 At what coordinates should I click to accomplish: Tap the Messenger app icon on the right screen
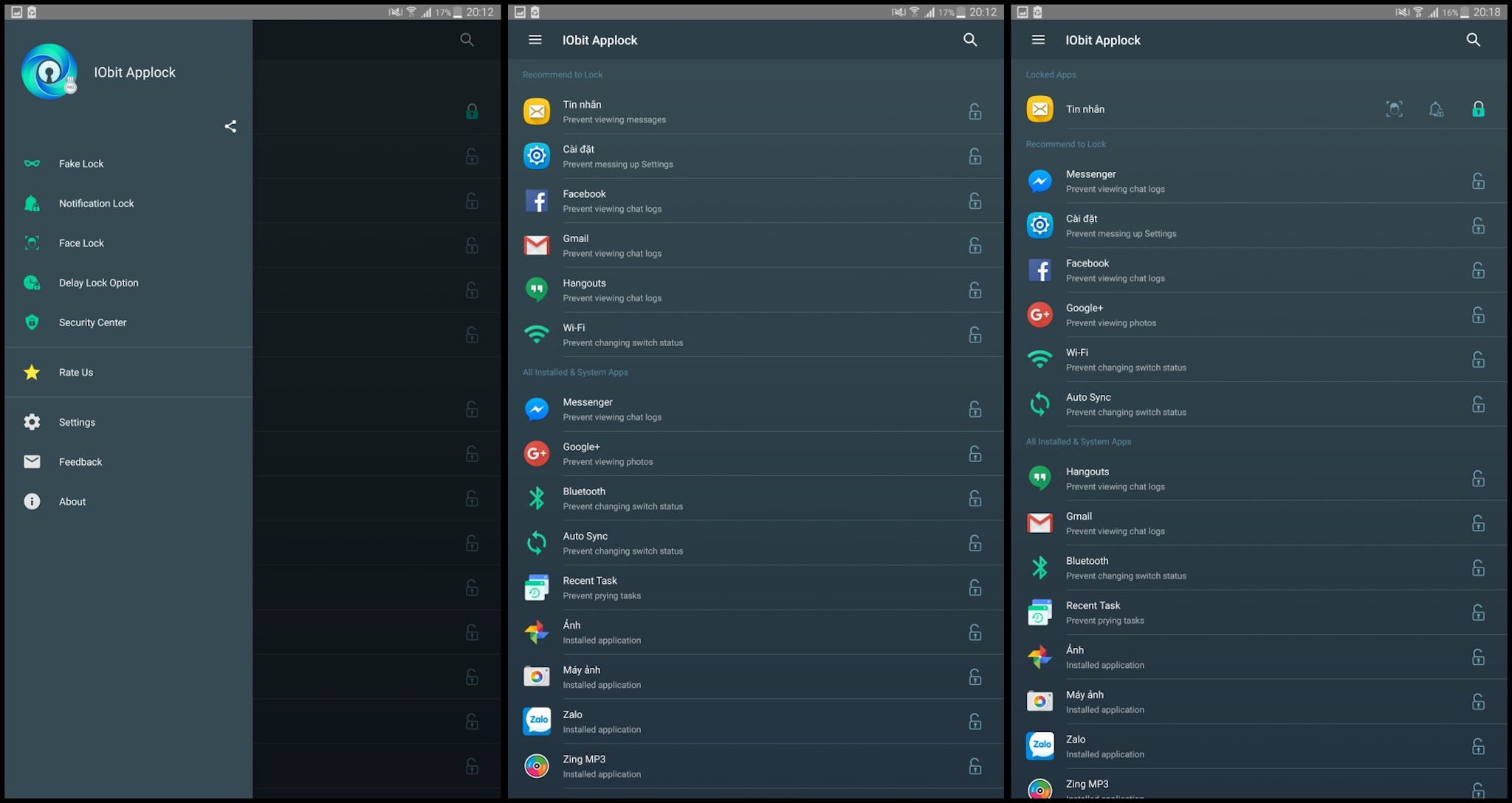(1039, 181)
